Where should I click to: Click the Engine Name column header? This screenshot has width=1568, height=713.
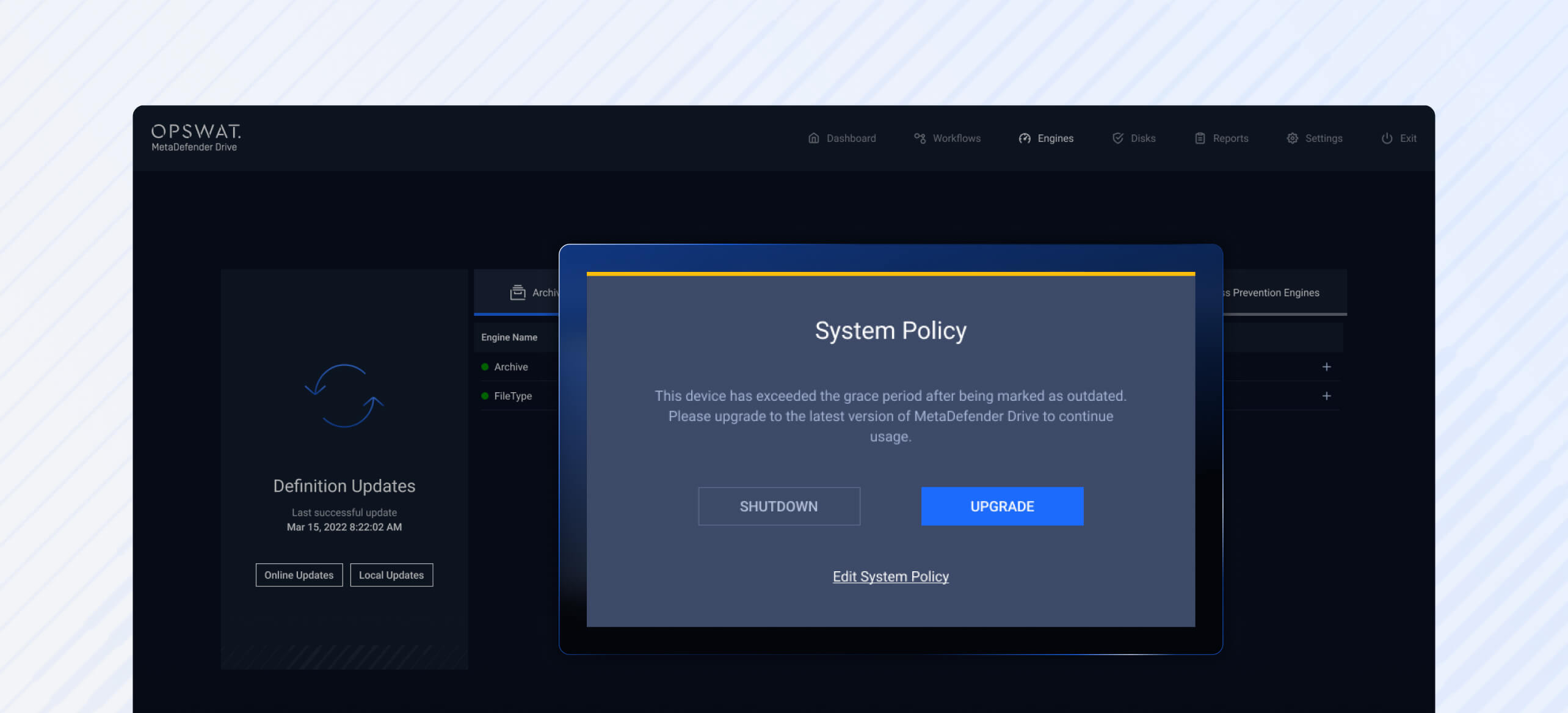tap(509, 337)
